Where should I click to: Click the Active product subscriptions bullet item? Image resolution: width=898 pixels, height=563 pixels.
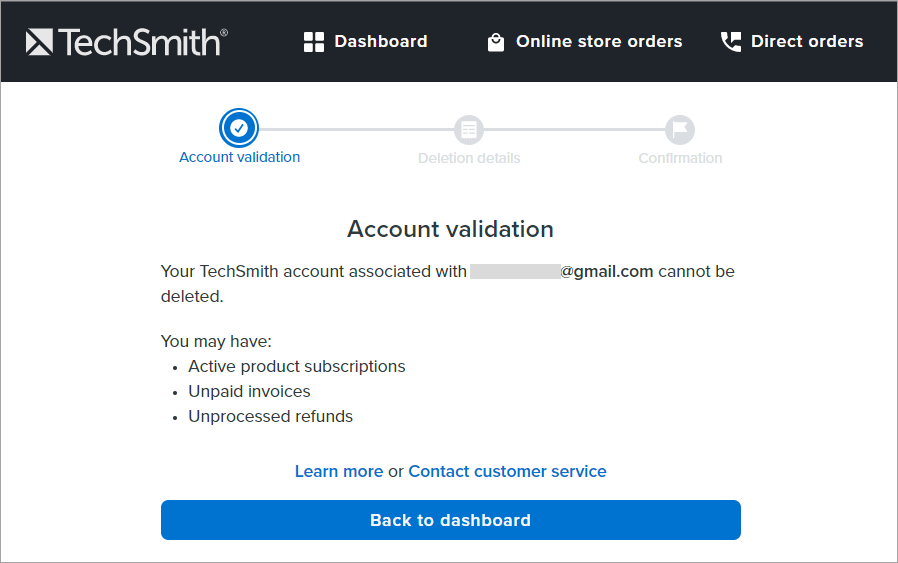[296, 366]
